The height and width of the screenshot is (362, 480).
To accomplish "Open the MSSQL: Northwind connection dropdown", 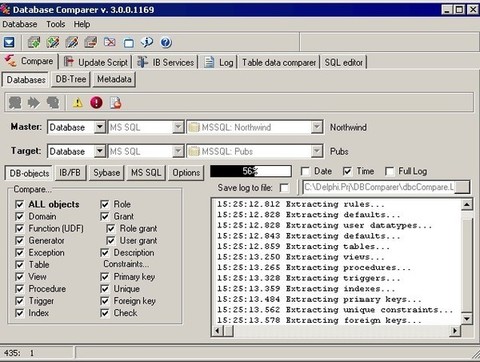I will pyautogui.click(x=317, y=127).
